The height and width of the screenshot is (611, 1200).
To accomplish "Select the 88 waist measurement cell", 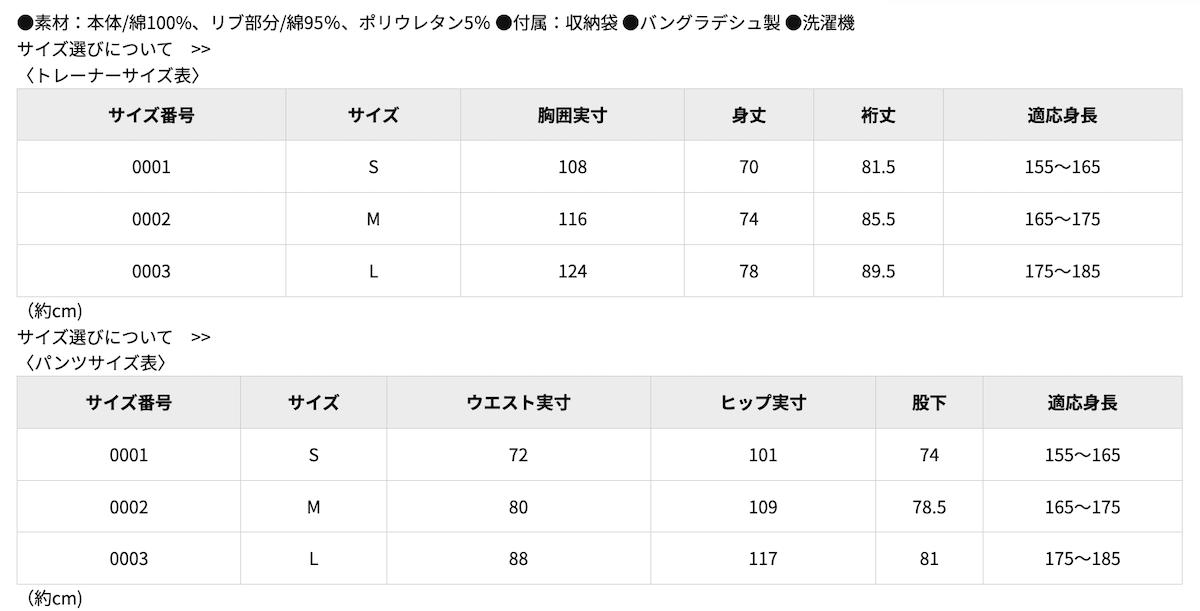I will 518,559.
